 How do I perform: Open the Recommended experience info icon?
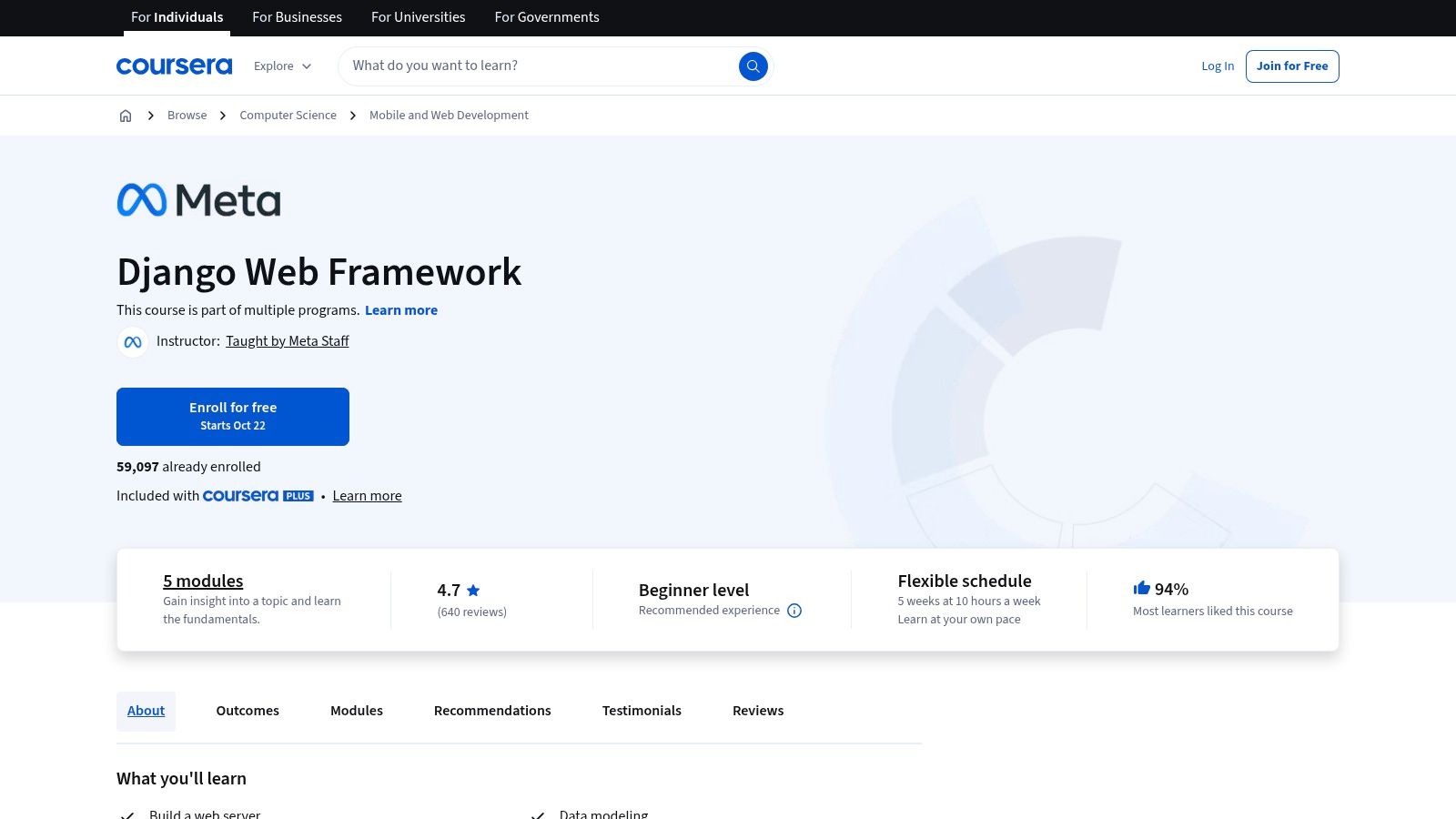[794, 611]
